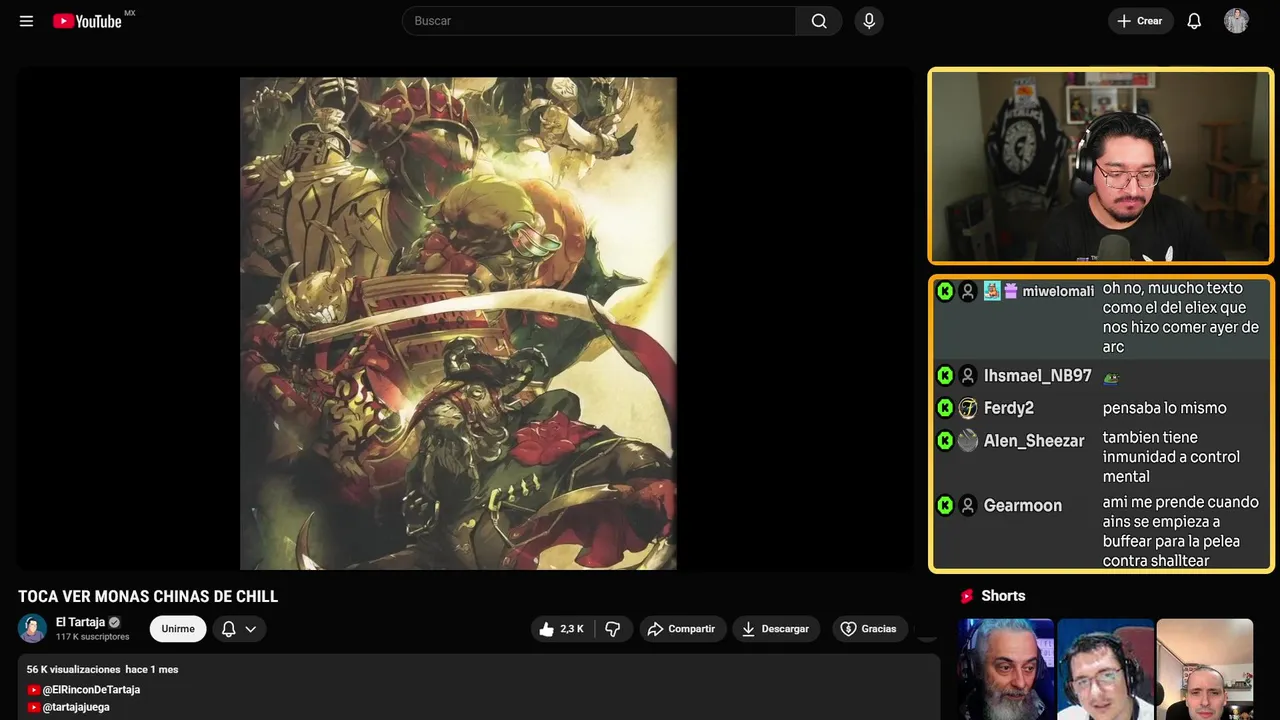This screenshot has height=720, width=1280.
Task: Dislike the video with thumbs down
Action: click(613, 629)
